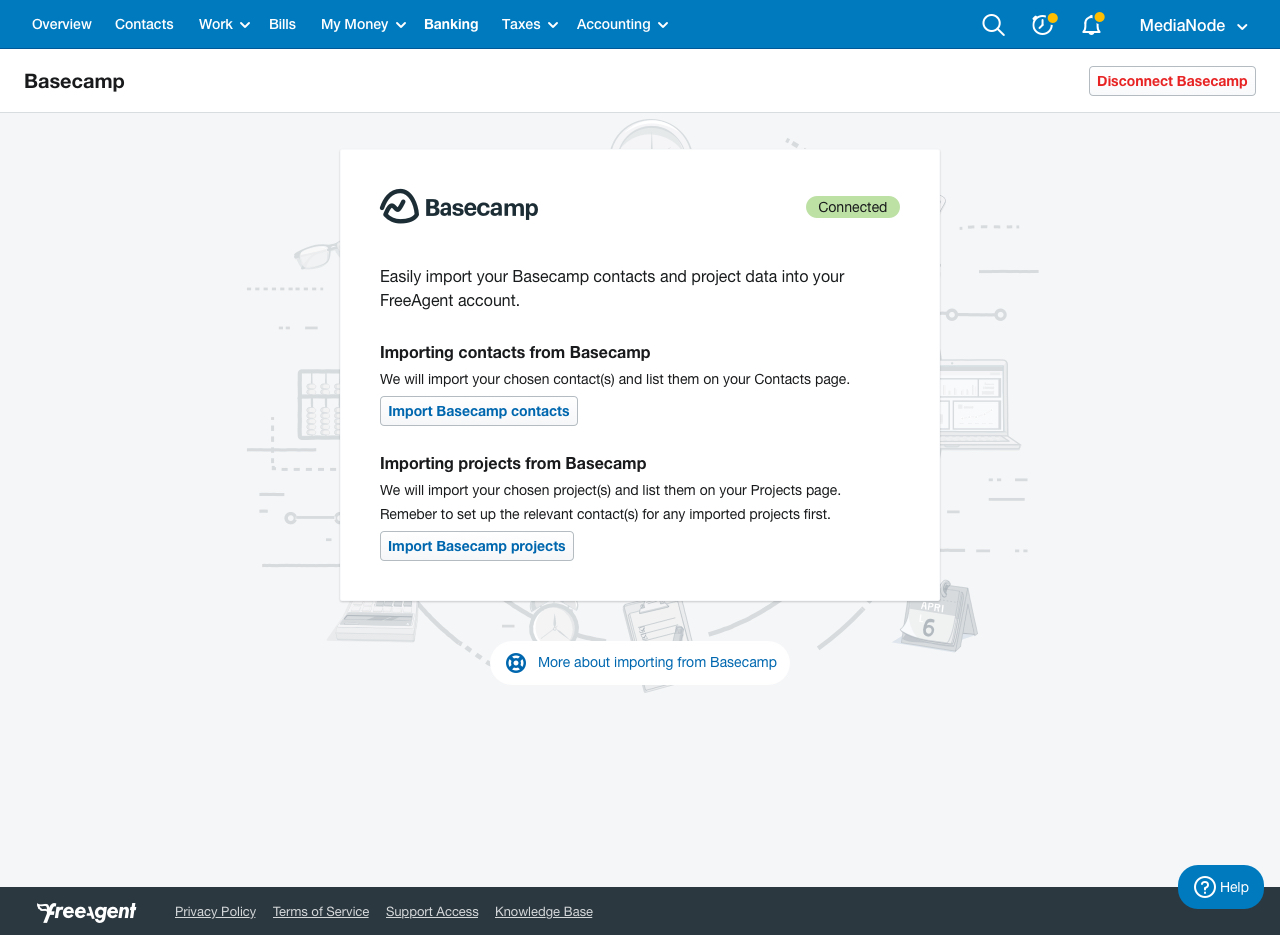Open the Contacts page
The image size is (1280, 935).
pyautogui.click(x=144, y=24)
